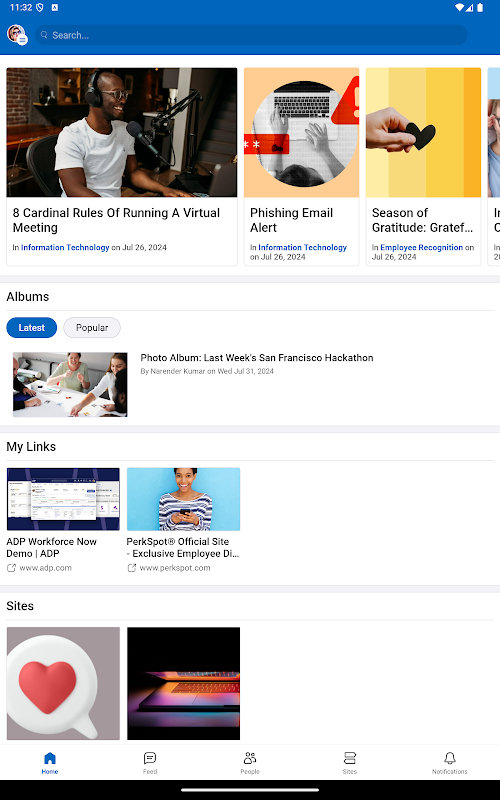Click the Sites section heading
This screenshot has width=500, height=800.
pyautogui.click(x=20, y=606)
